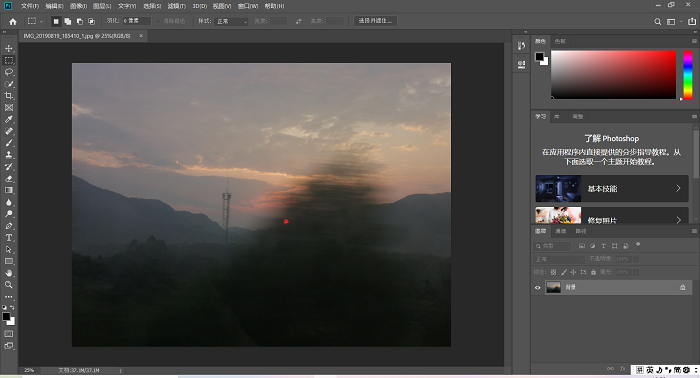Select the Zoom tool

pyautogui.click(x=8, y=285)
